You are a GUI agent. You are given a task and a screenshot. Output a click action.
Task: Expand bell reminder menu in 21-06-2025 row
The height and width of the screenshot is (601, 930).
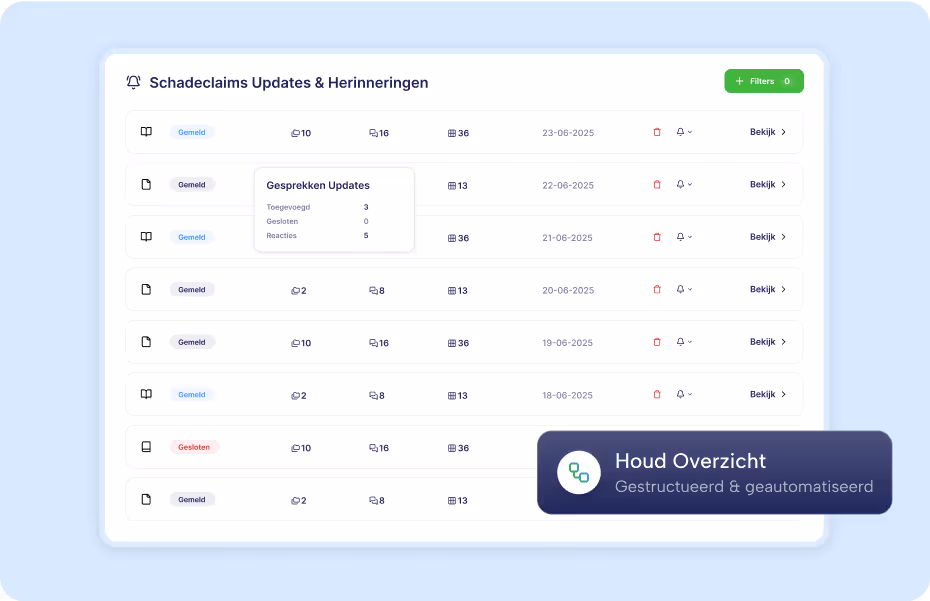684,237
